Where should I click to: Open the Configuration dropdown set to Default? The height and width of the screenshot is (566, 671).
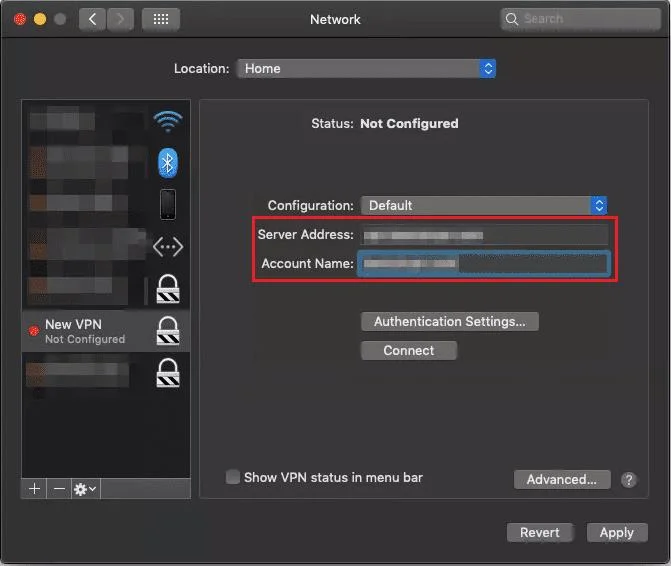(x=484, y=205)
